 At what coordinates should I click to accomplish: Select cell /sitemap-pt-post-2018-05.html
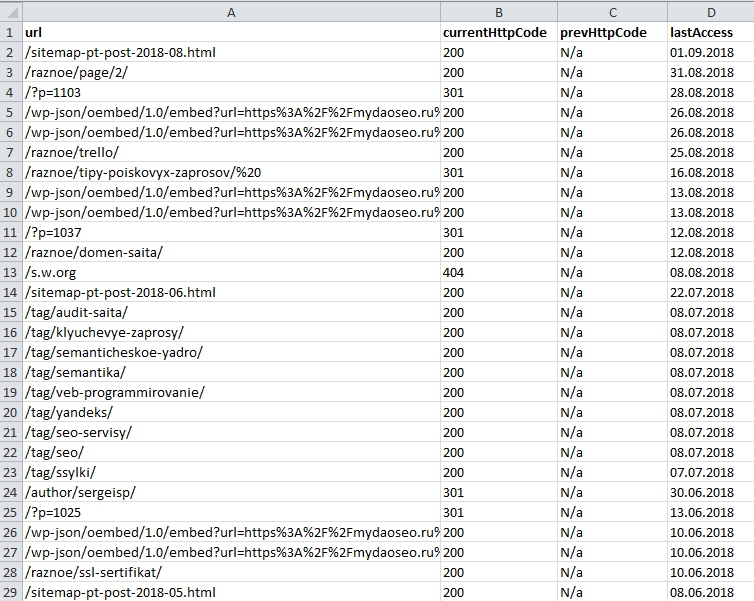tap(231, 592)
